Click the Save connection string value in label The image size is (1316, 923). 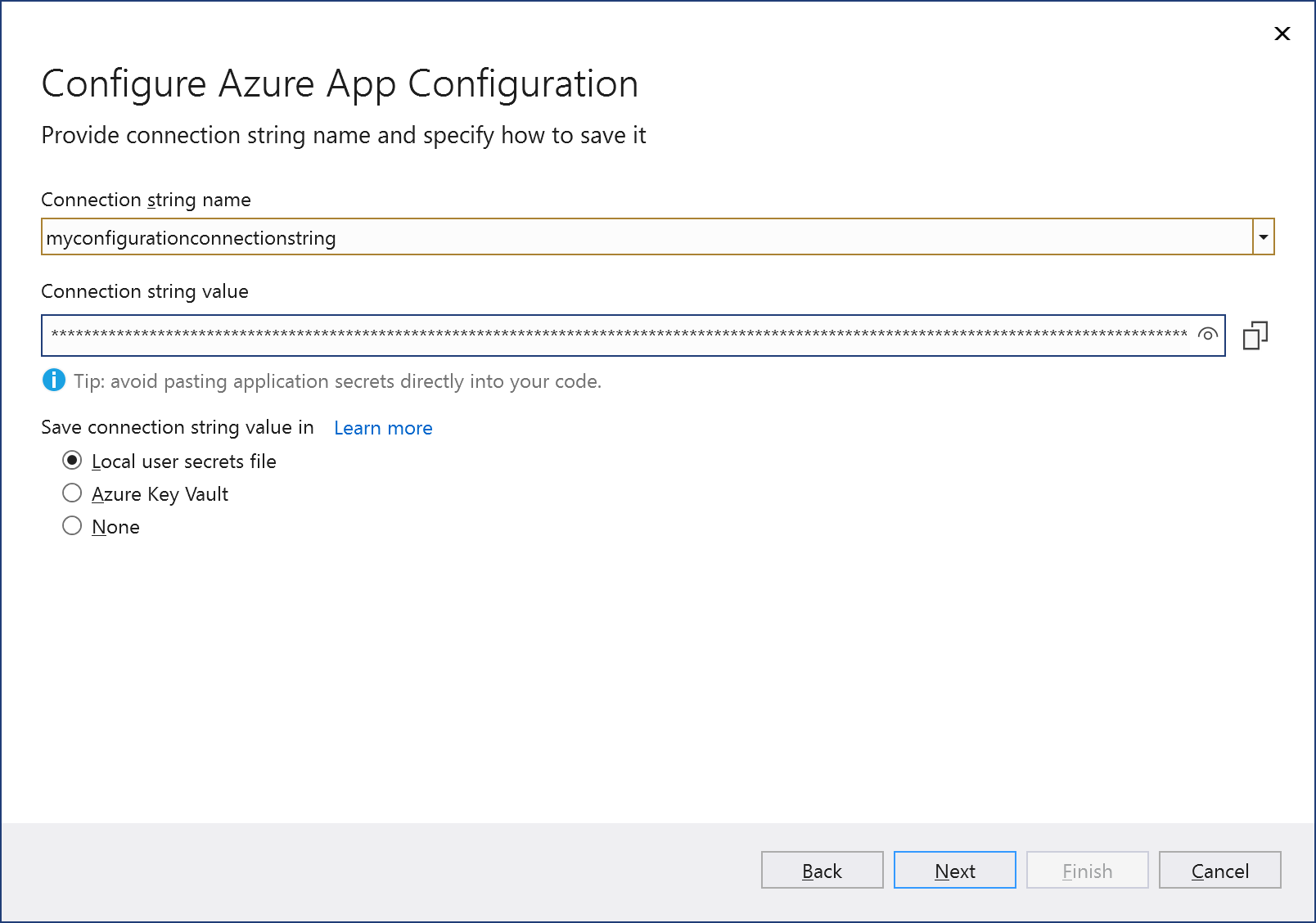point(177,426)
